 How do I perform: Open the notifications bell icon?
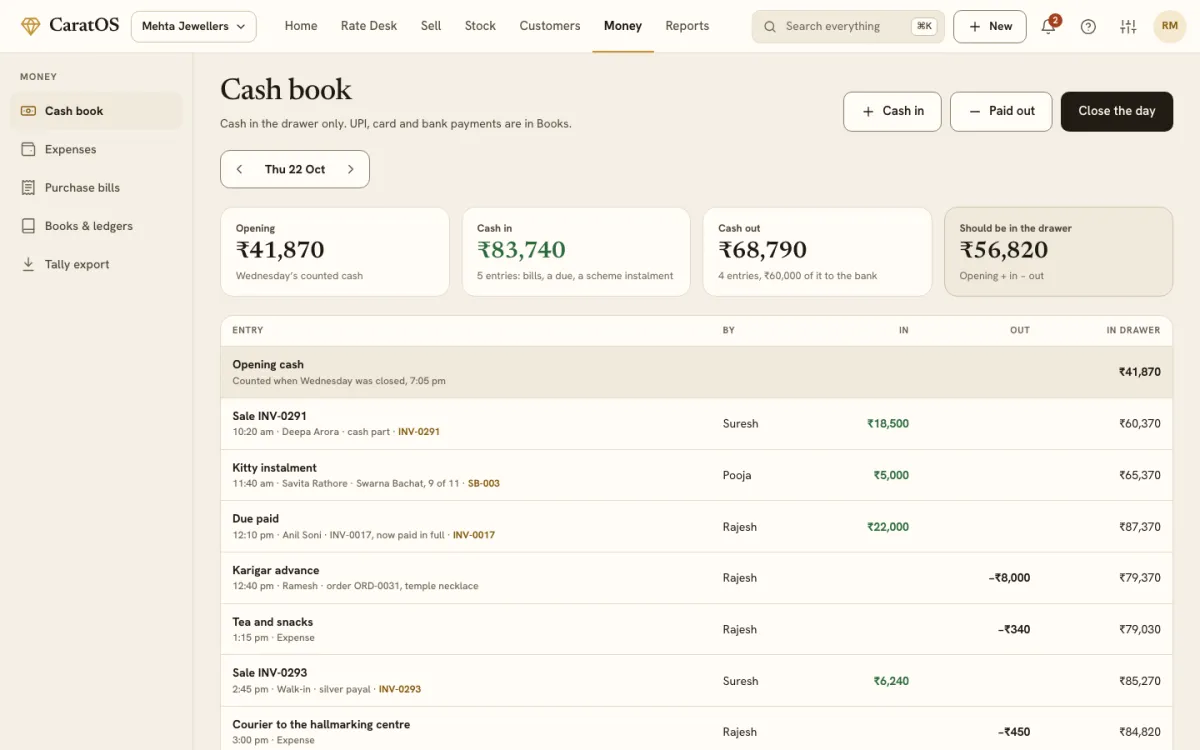point(1048,26)
